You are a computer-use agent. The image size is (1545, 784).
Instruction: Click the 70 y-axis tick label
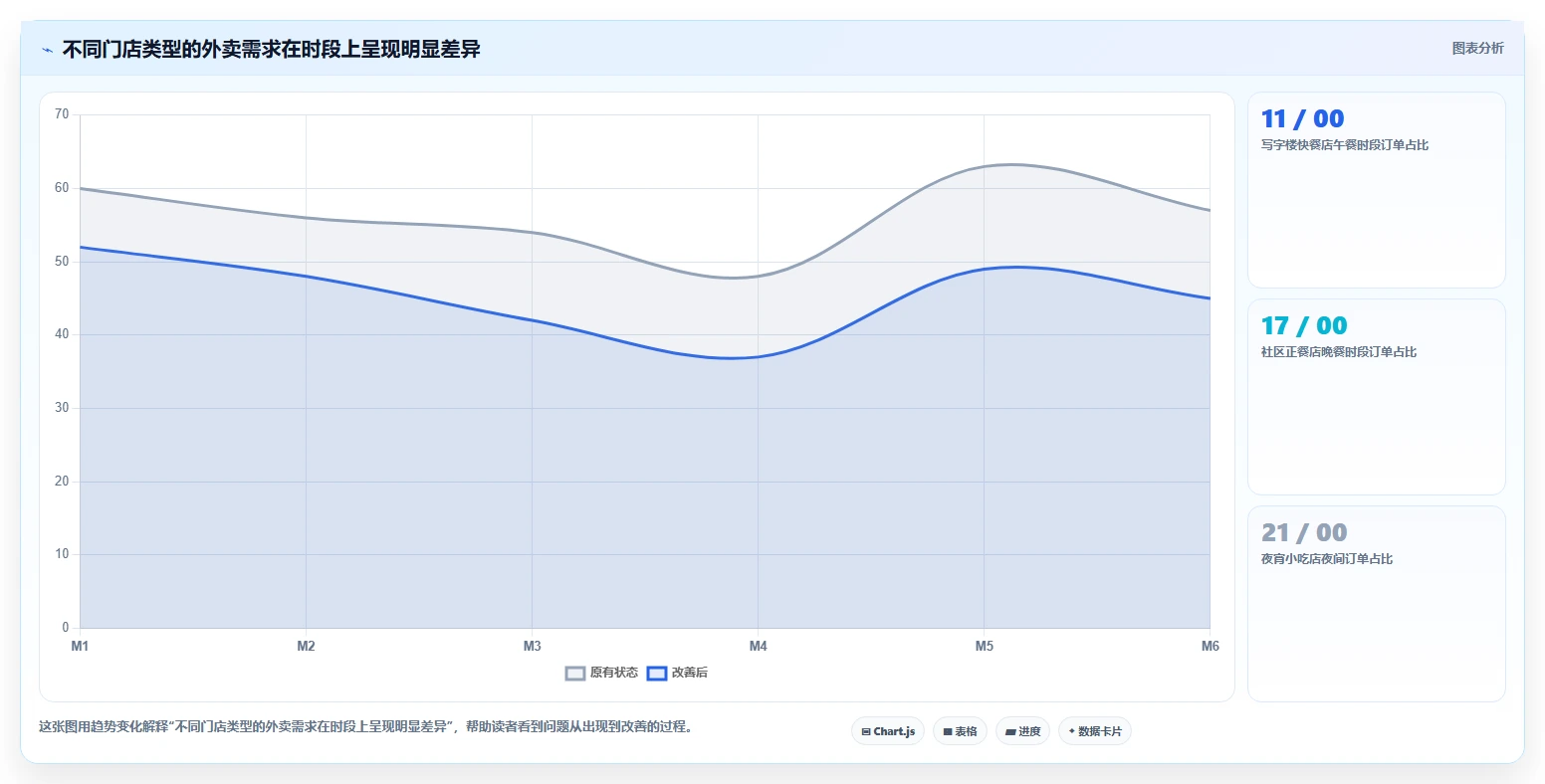62,114
